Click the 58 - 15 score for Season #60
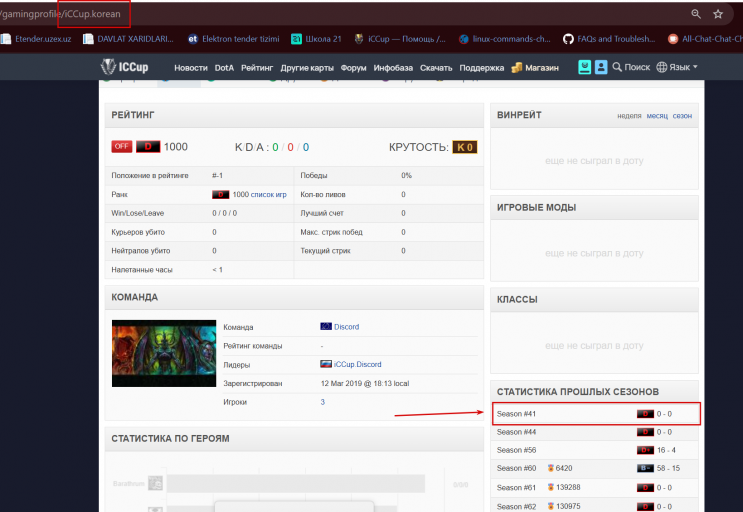The image size is (743, 512). click(668, 468)
